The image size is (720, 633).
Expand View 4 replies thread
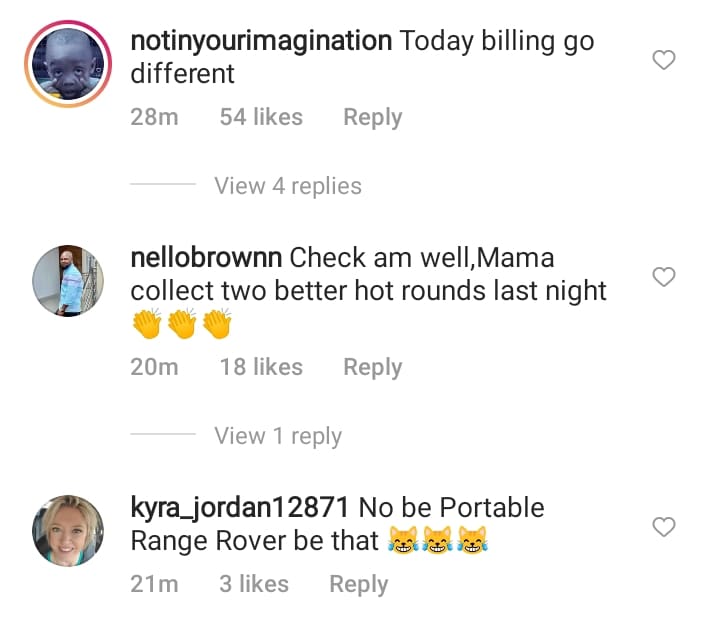(287, 186)
